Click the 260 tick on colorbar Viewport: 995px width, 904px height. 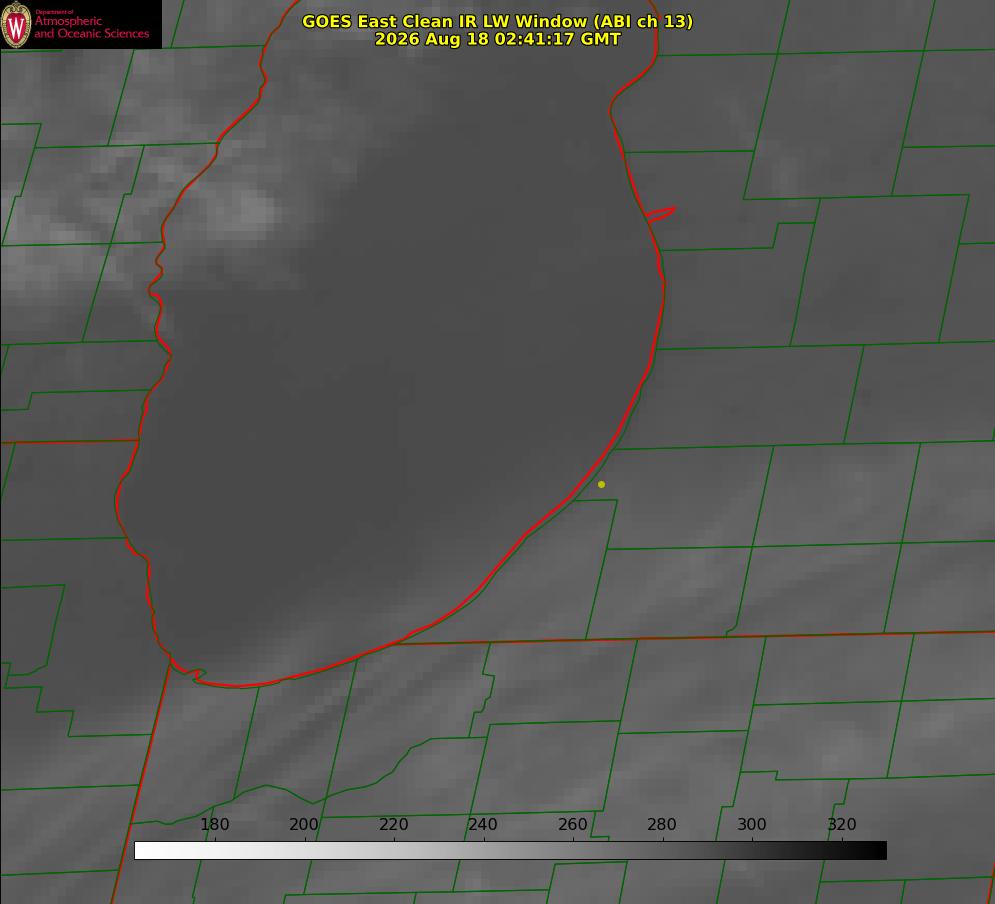point(573,824)
